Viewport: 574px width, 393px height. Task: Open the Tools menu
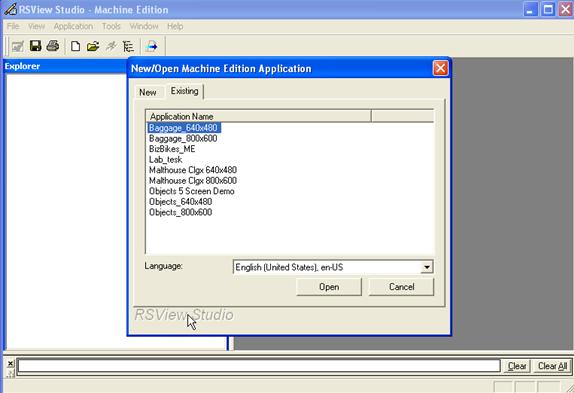111,26
